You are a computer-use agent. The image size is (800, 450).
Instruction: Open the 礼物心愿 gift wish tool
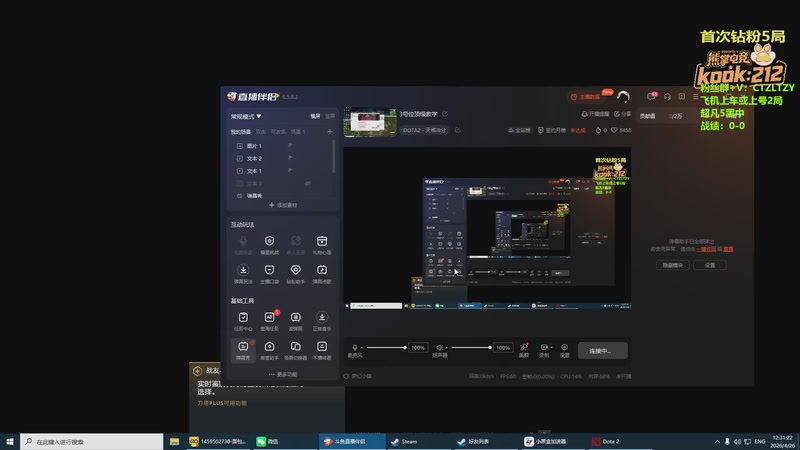(321, 244)
